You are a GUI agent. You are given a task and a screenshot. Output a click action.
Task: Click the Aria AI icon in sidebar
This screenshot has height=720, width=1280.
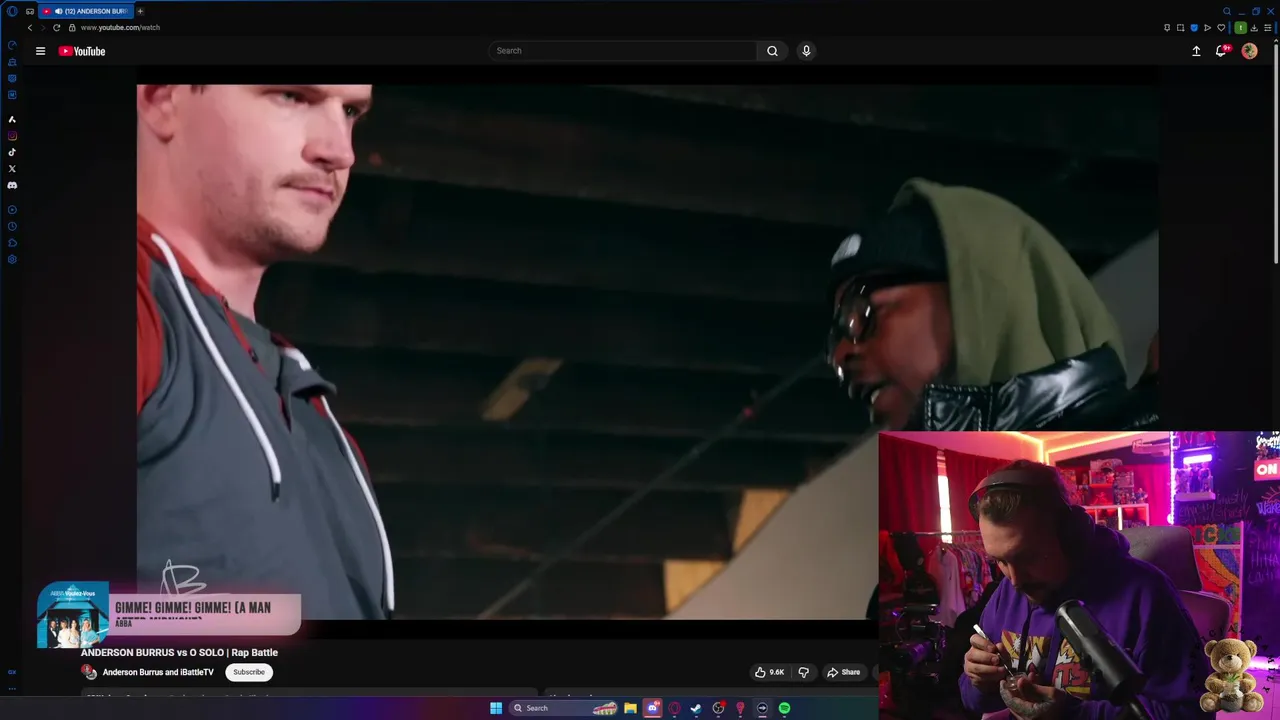click(x=12, y=119)
